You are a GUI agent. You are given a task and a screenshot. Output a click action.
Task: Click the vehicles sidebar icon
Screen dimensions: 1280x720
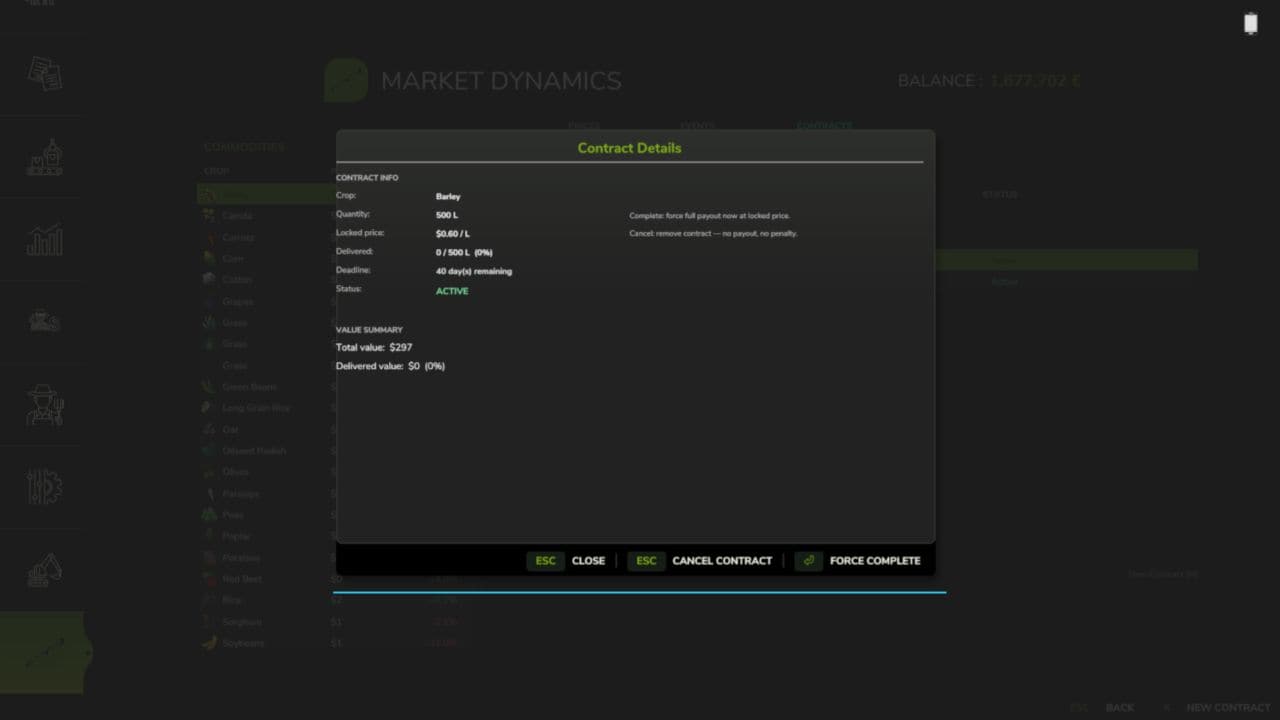point(42,322)
